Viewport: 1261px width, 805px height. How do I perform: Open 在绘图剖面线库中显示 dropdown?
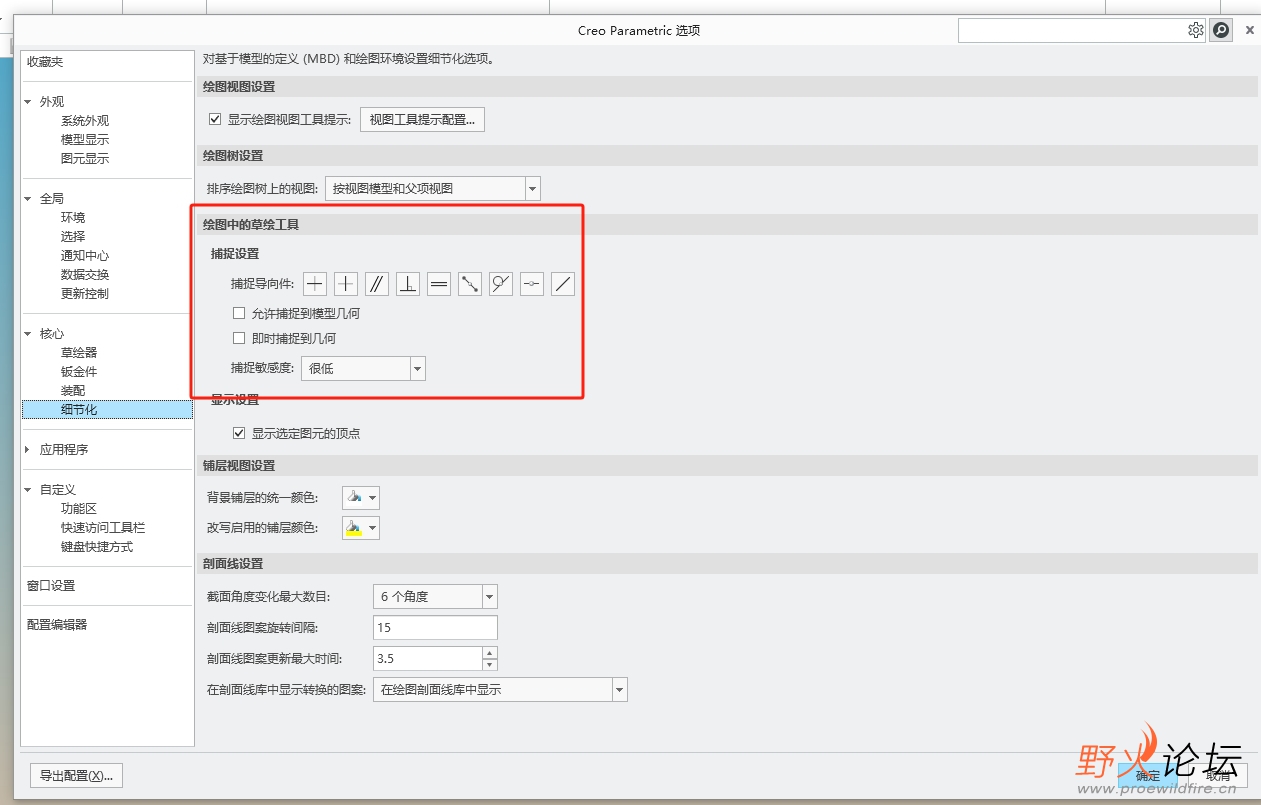pos(499,690)
